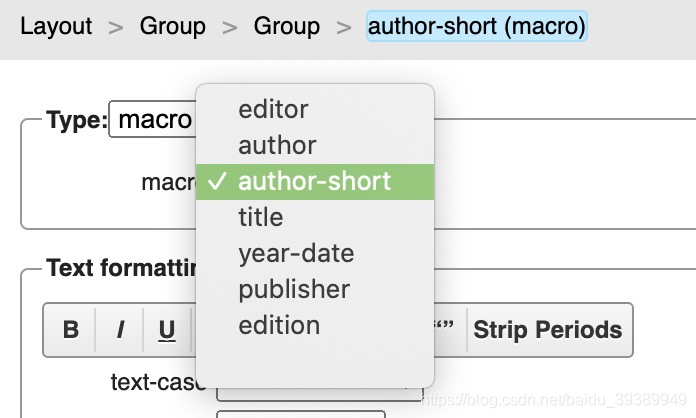Choose author from the macro list
The height and width of the screenshot is (418, 696).
point(315,146)
